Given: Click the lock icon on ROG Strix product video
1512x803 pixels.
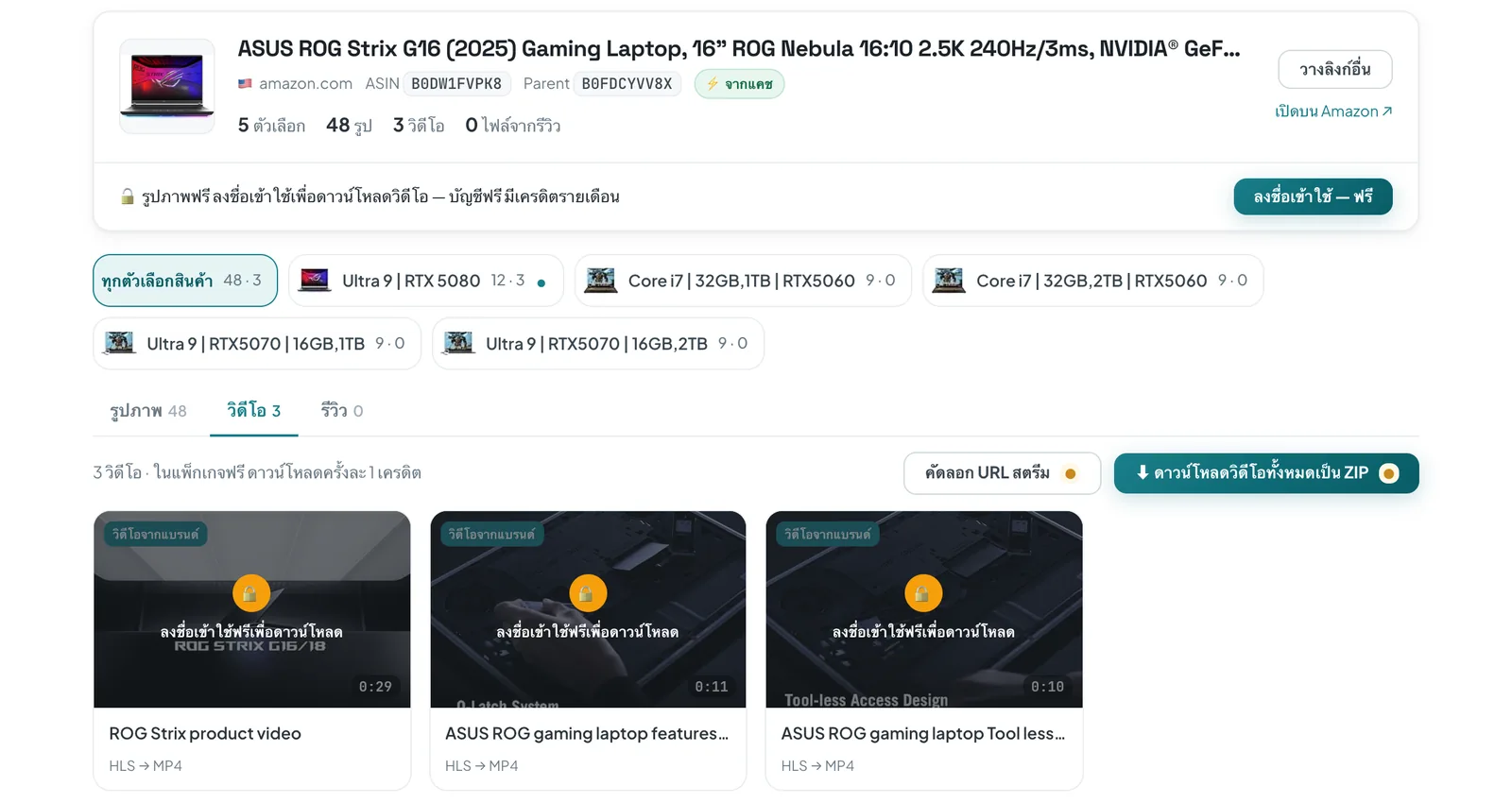Looking at the screenshot, I should [250, 593].
